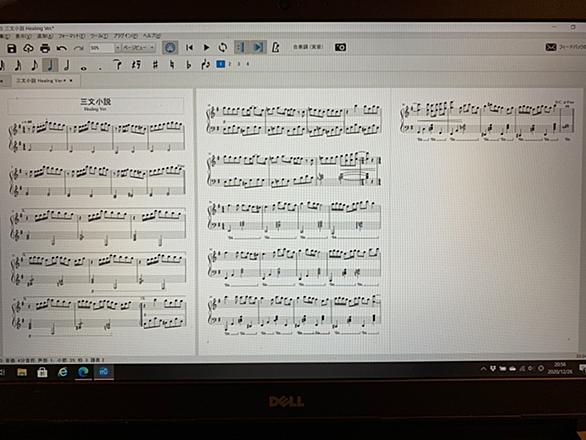Rewind playback to start

pos(189,47)
